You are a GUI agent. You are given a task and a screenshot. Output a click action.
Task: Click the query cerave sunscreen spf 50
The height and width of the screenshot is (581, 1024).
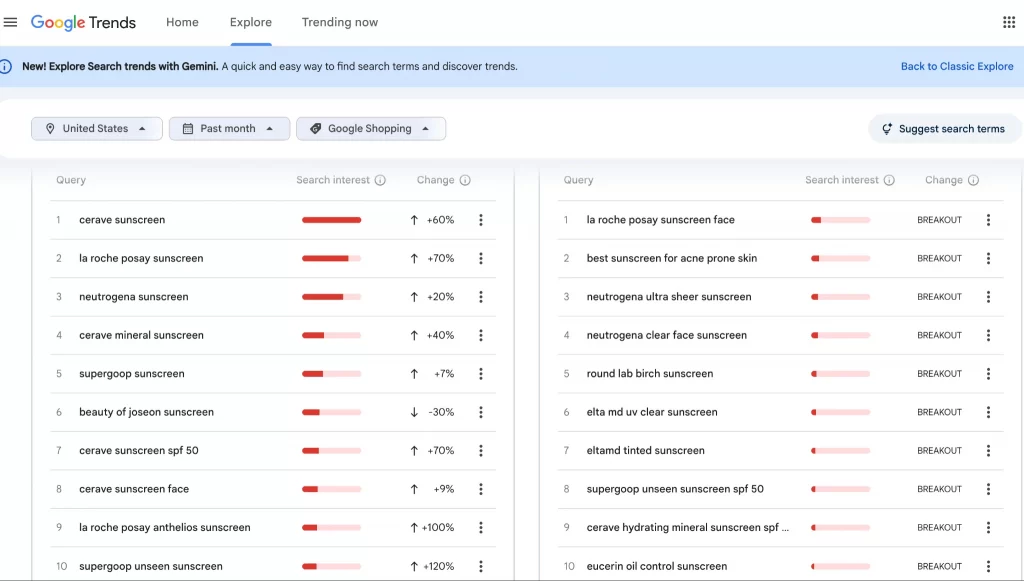click(x=138, y=450)
